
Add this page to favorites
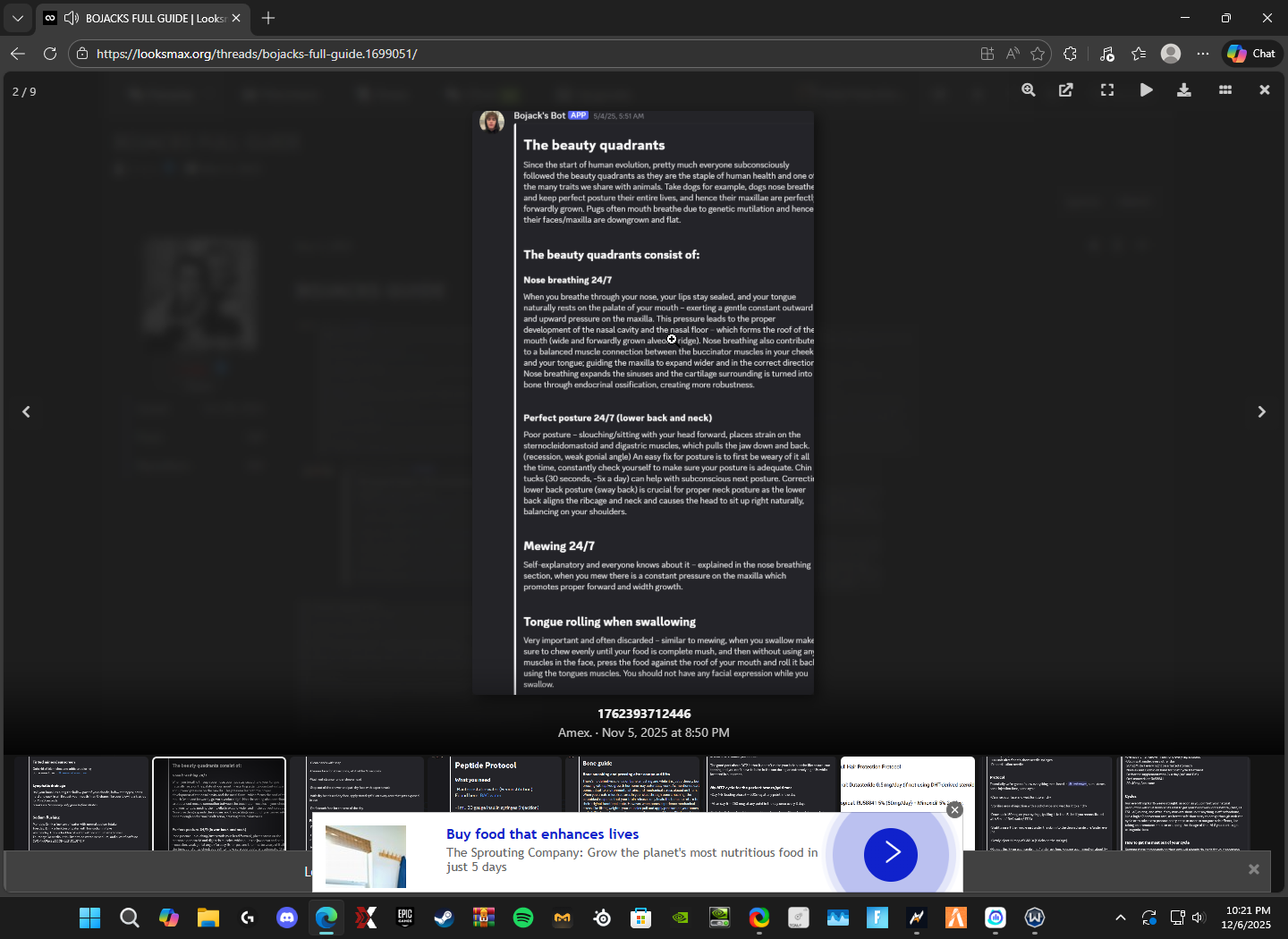coord(1038,54)
